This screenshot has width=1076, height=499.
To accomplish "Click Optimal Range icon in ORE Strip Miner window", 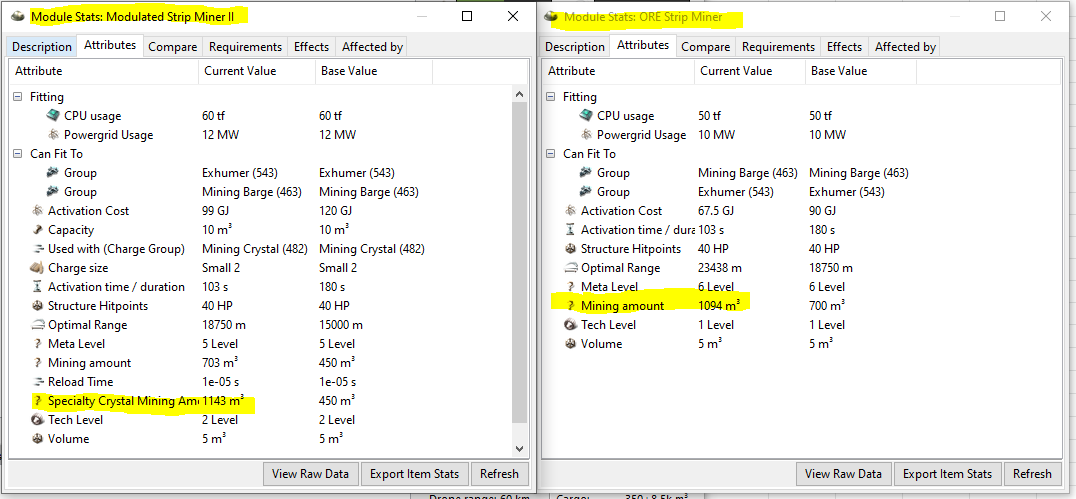I will coord(570,268).
